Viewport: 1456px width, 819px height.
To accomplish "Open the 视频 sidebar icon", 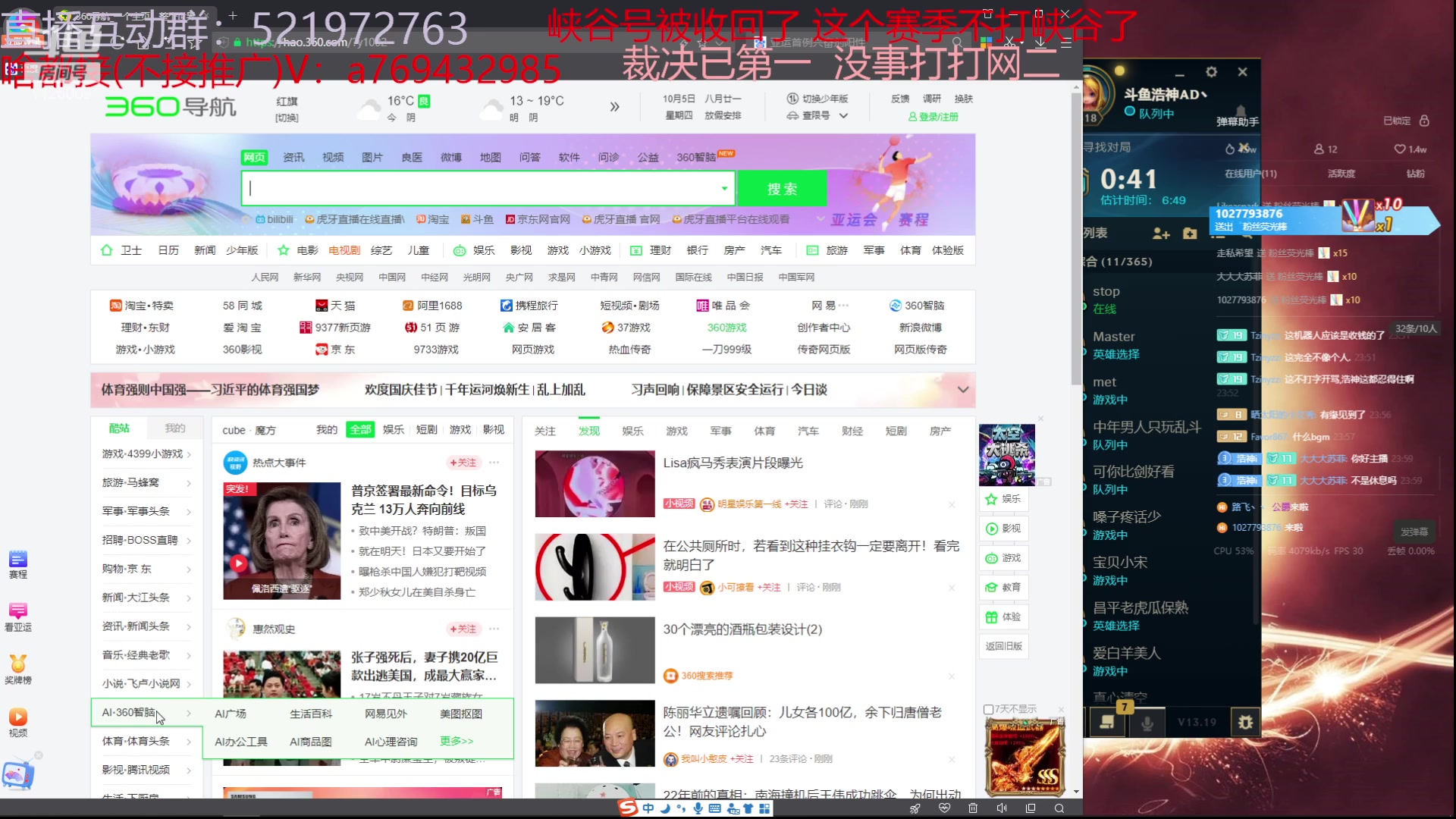I will tap(18, 722).
